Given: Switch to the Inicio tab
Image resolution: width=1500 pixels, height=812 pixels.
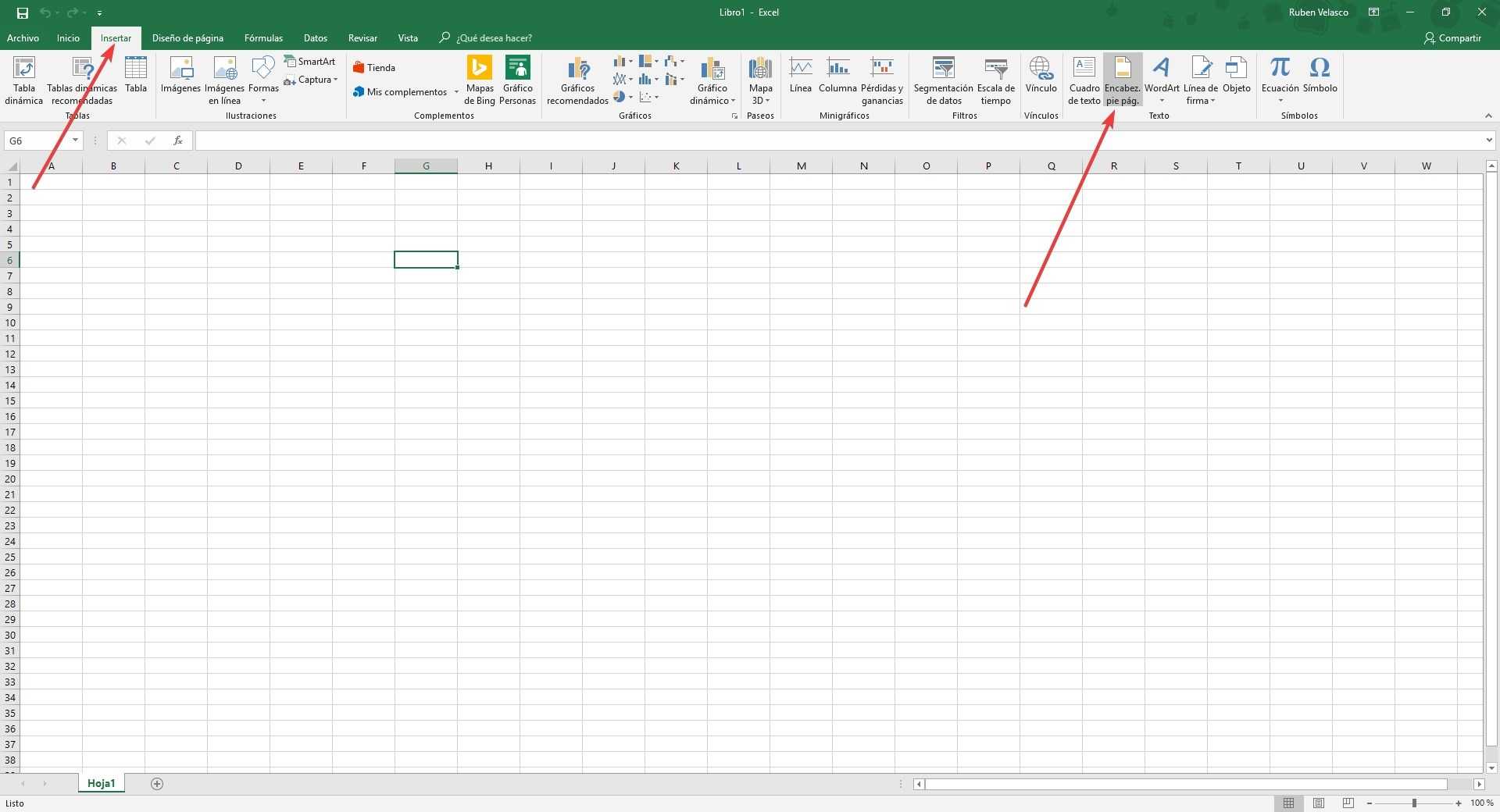Looking at the screenshot, I should [x=68, y=37].
